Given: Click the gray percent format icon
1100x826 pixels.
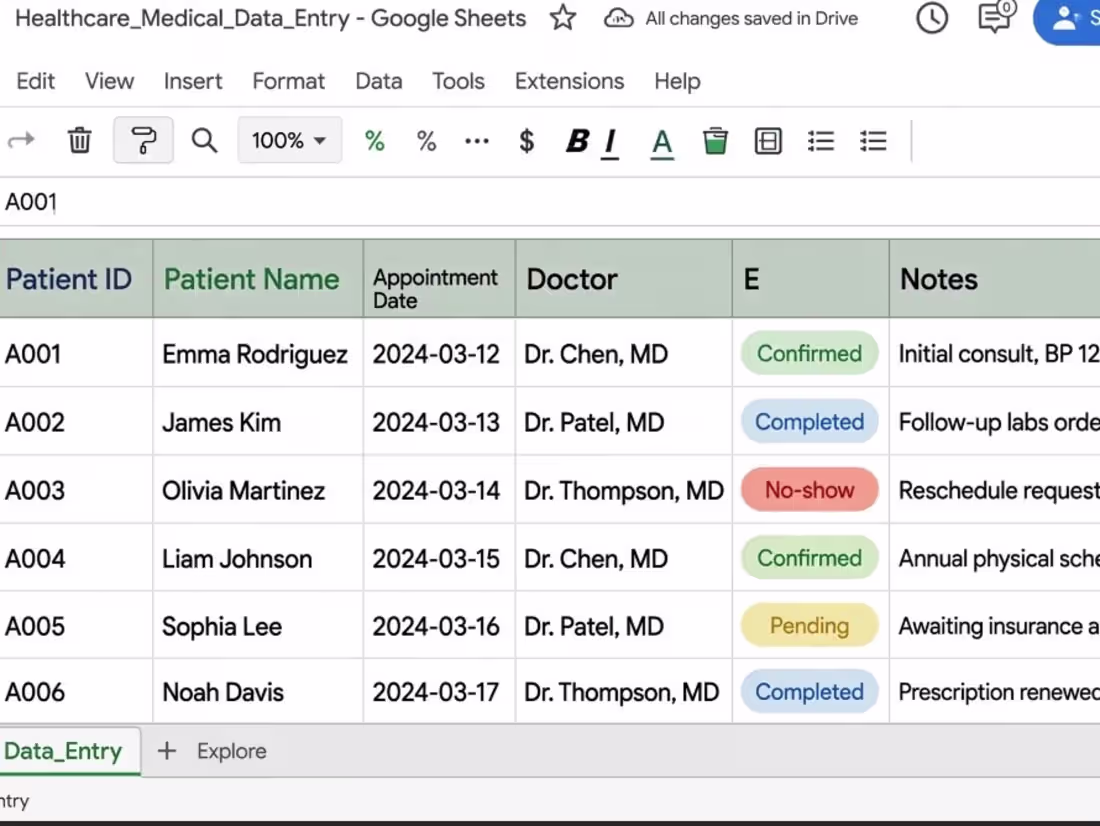Looking at the screenshot, I should 427,141.
